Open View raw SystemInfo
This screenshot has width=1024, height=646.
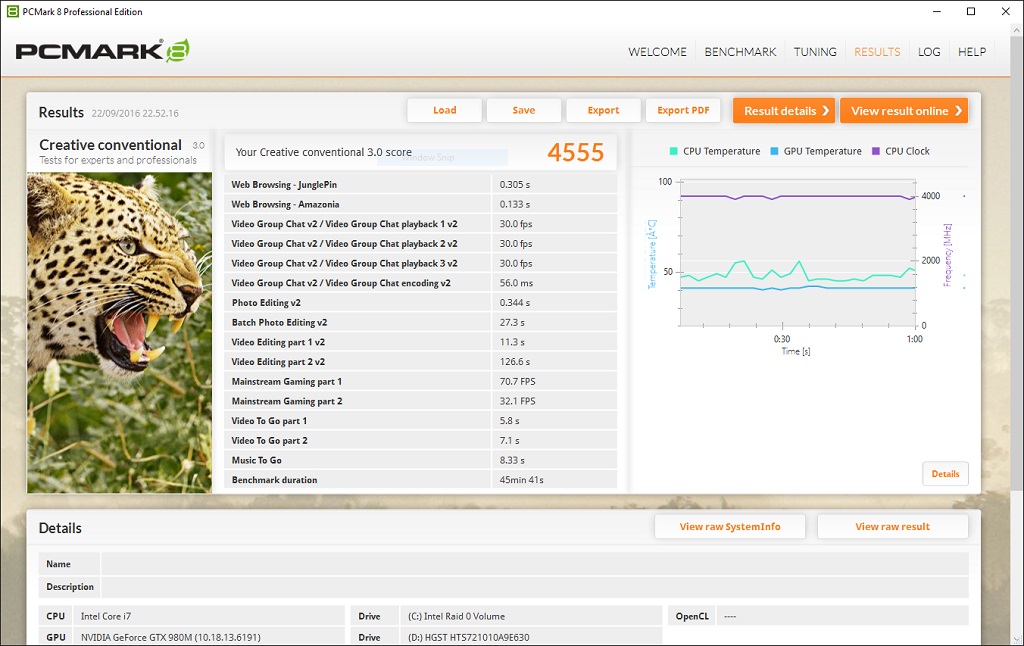coord(730,527)
